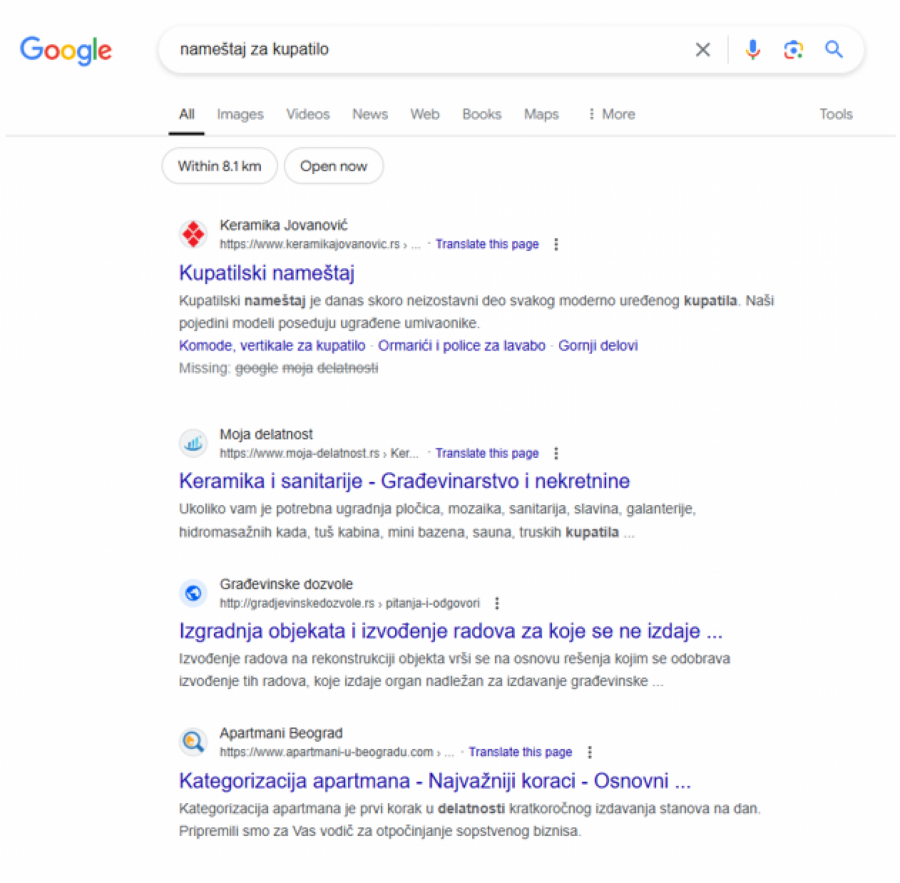900x883 pixels.
Task: Click the Google logo
Action: 66,50
